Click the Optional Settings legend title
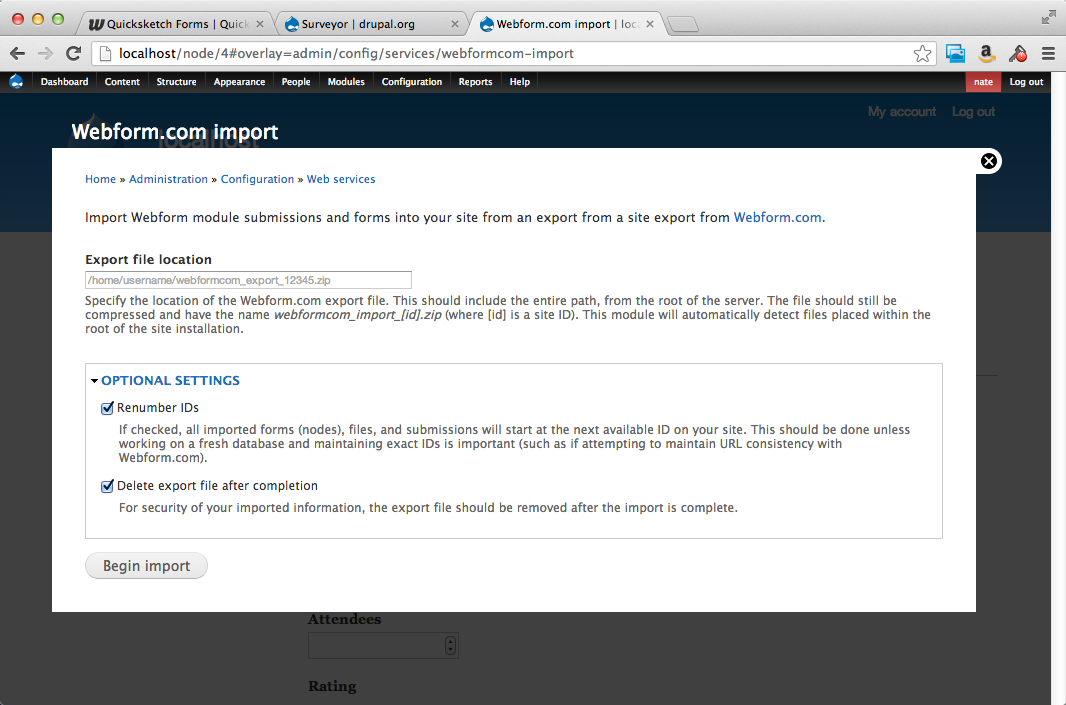Screen dimensions: 1066x705 click(171, 381)
